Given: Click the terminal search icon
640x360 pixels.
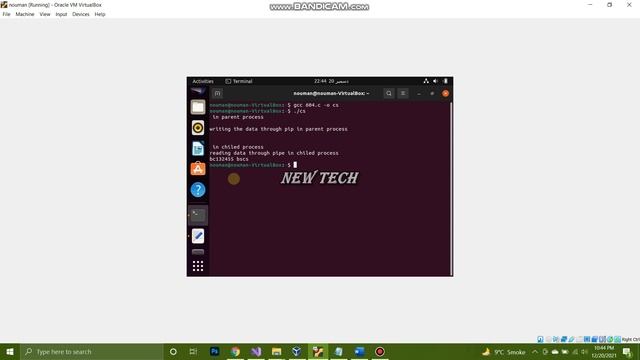Looking at the screenshot, I should pos(389,93).
